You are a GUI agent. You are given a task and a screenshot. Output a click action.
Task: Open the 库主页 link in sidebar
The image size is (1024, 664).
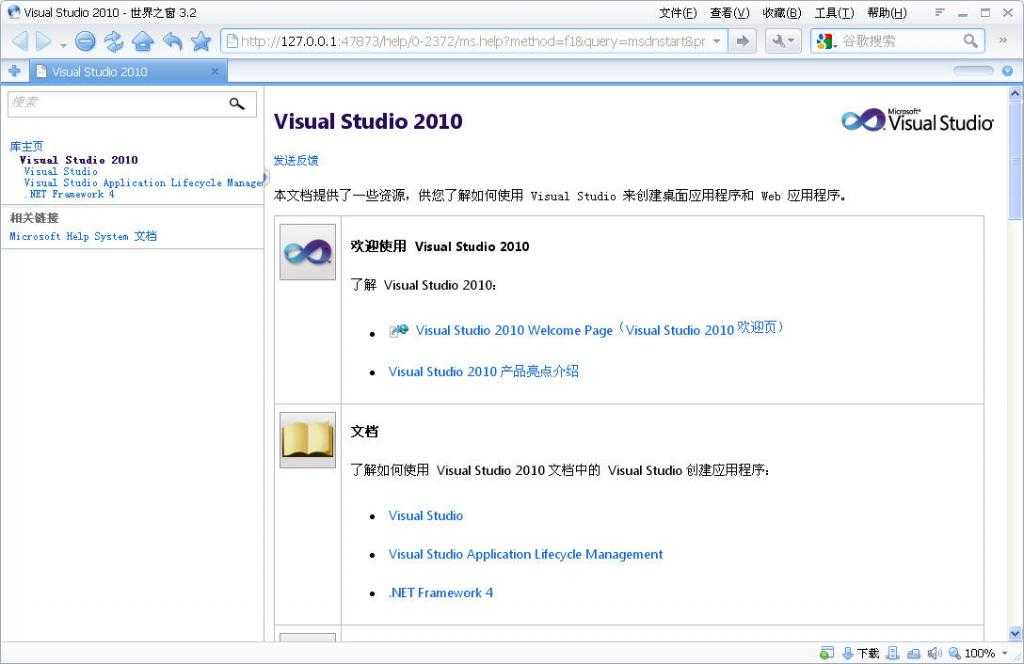[x=26, y=146]
